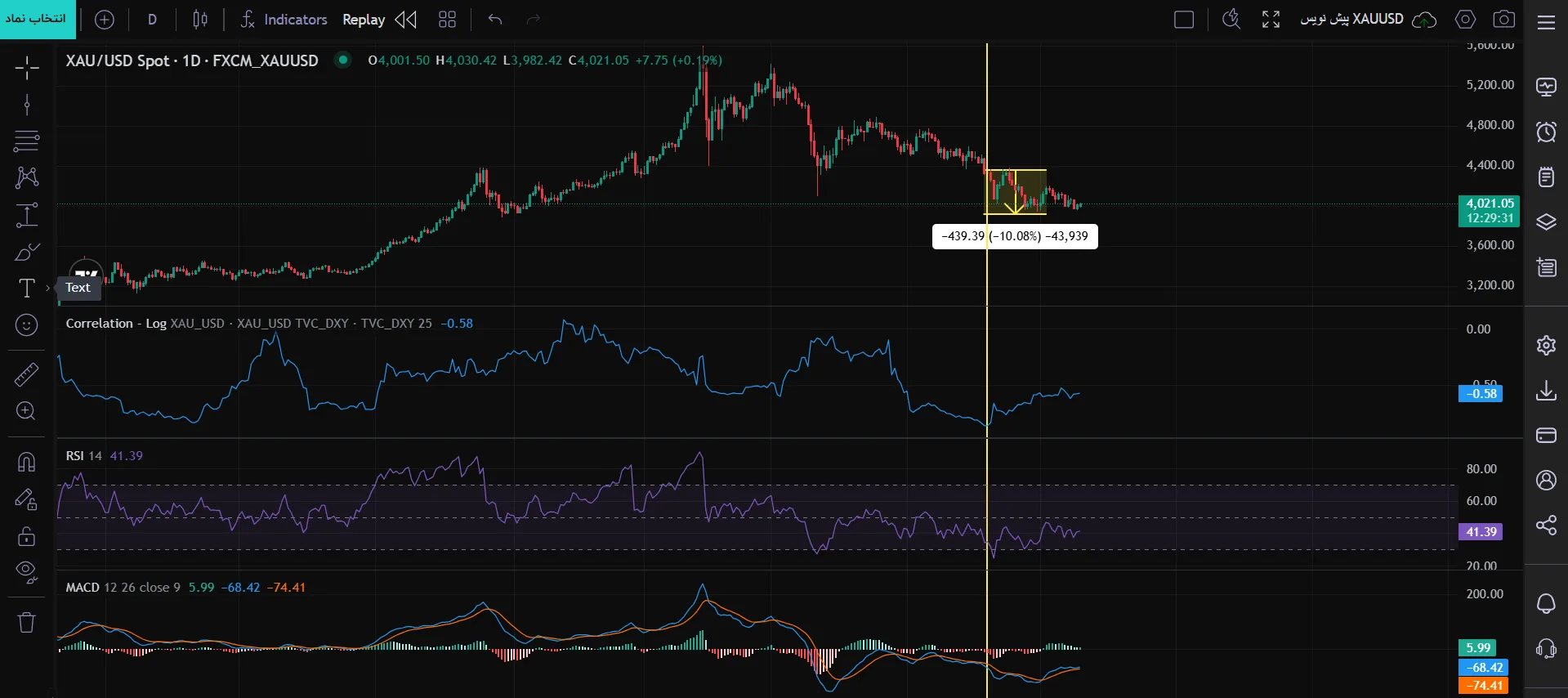Open the layout templates grid dropdown

coord(447,19)
